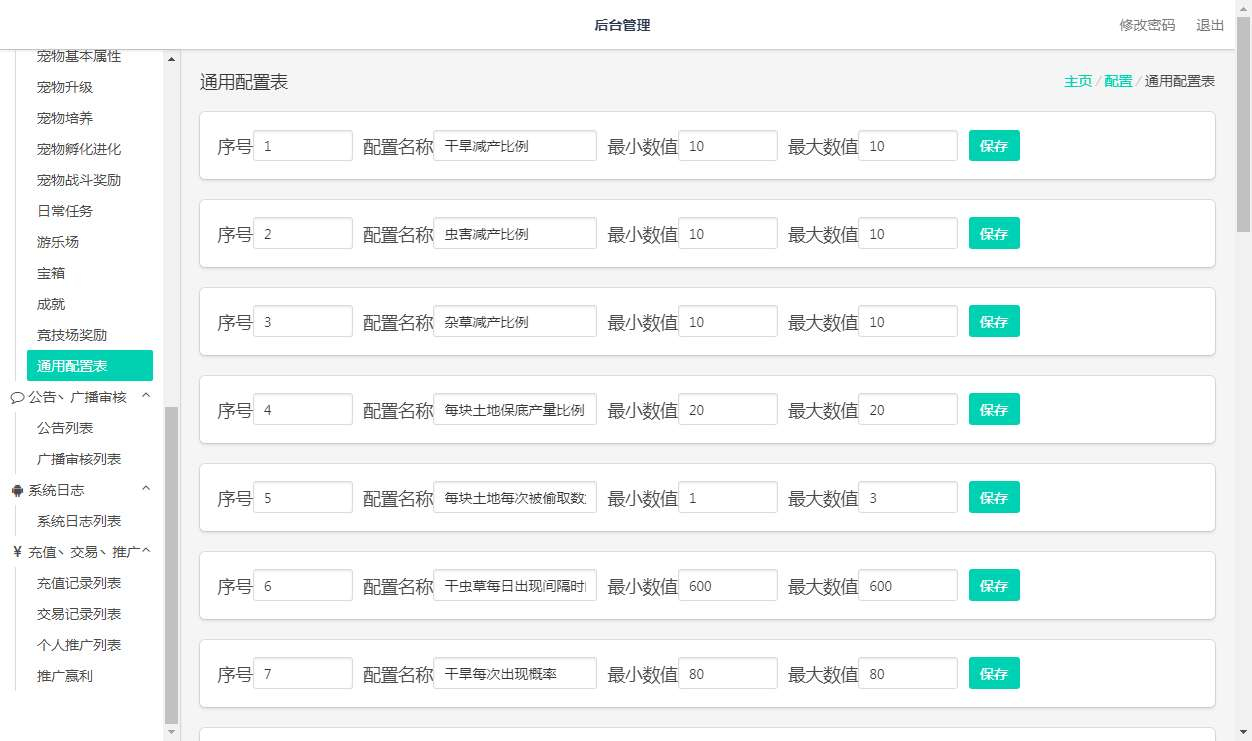Save row 7 干旱每次出现概率
Screen dimensions: 1252x741
point(994,674)
